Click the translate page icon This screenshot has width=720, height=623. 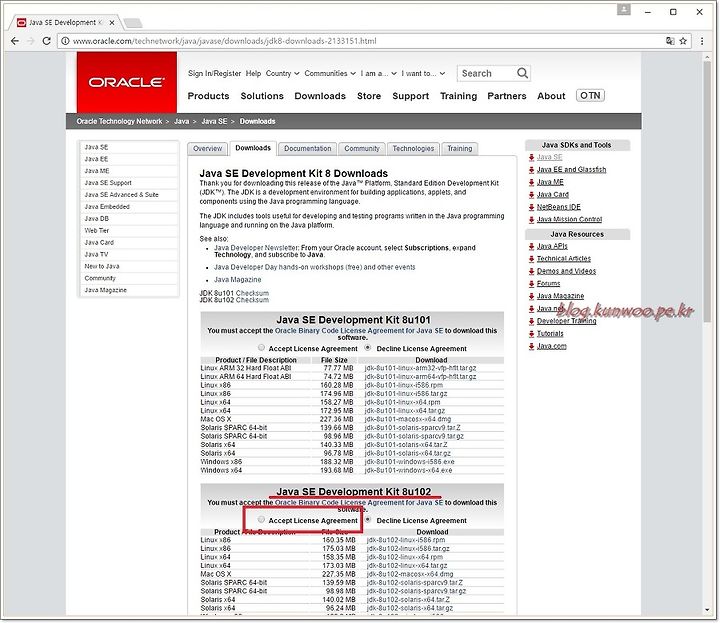click(x=670, y=41)
